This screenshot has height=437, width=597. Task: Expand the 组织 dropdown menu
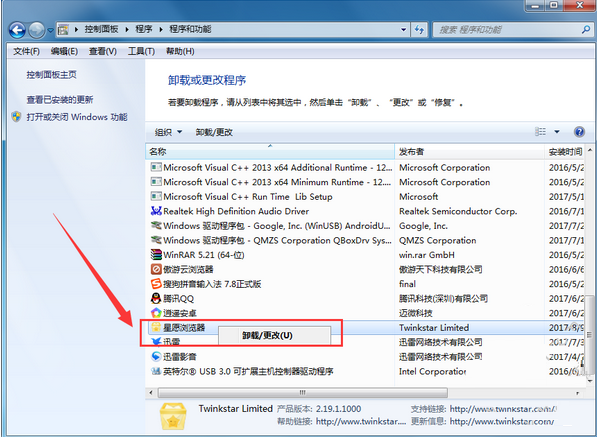(168, 132)
